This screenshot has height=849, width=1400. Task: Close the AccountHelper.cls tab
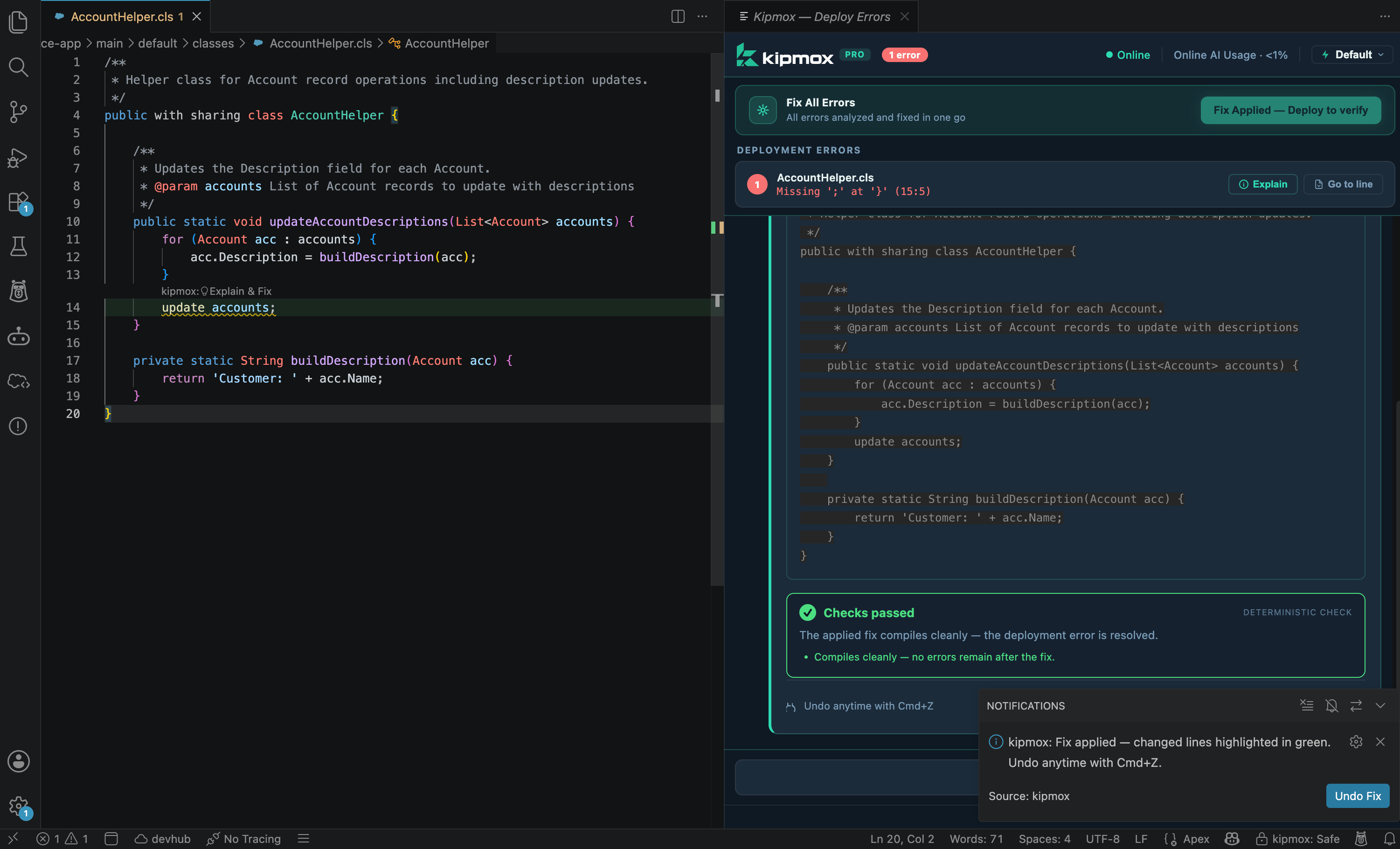click(x=197, y=16)
